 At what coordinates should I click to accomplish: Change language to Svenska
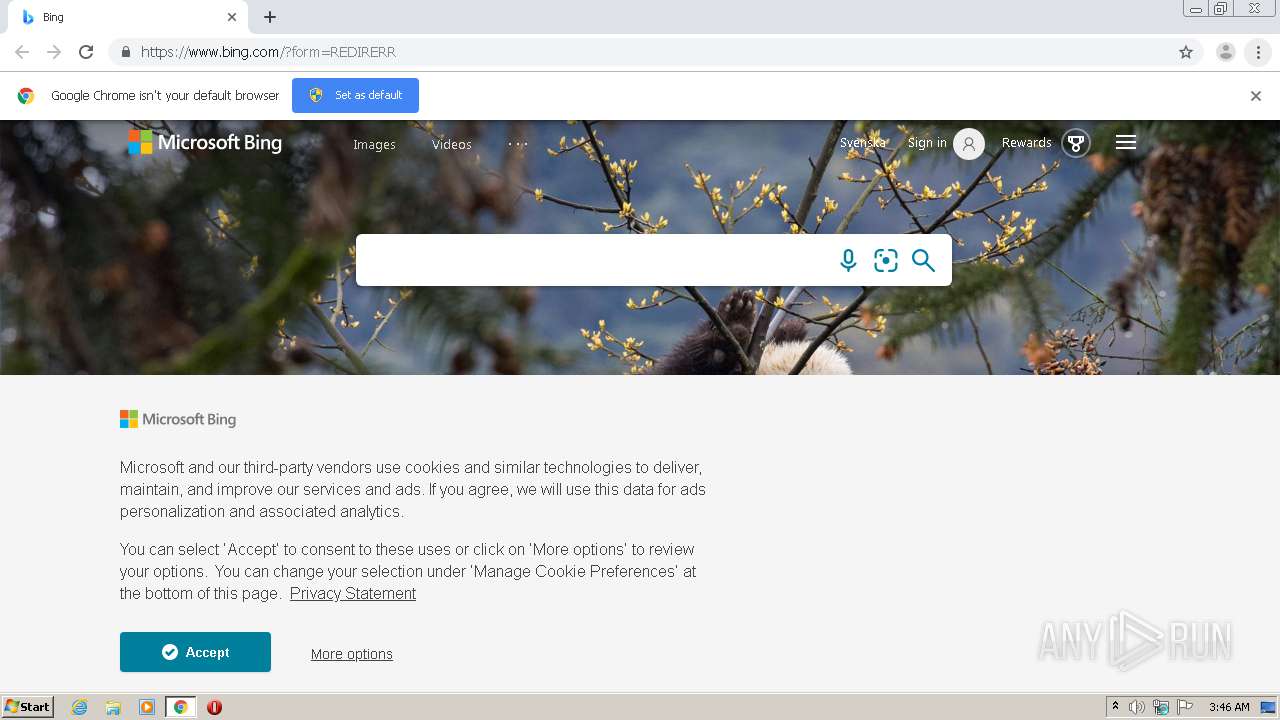[x=862, y=143]
